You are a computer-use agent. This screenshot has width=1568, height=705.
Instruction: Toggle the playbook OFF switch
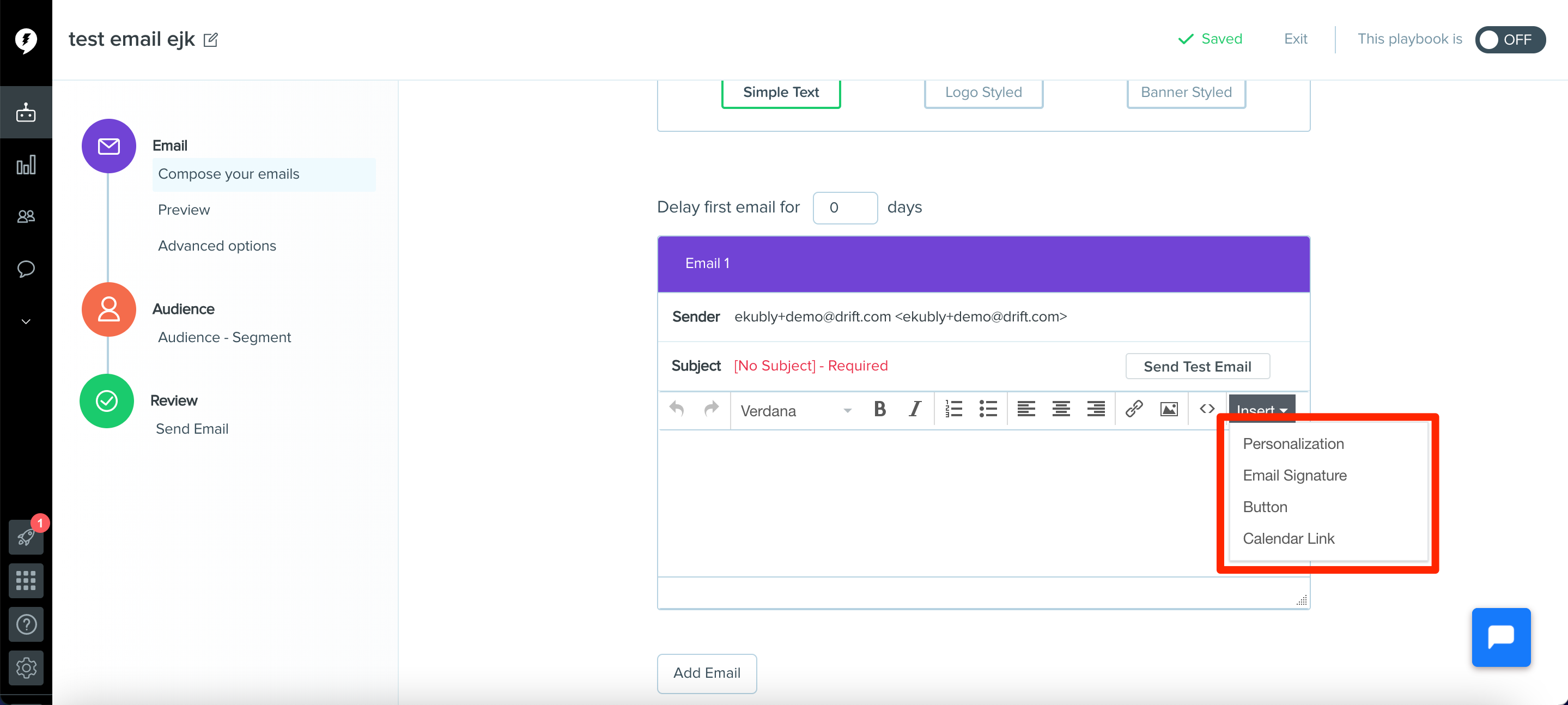tap(1510, 40)
